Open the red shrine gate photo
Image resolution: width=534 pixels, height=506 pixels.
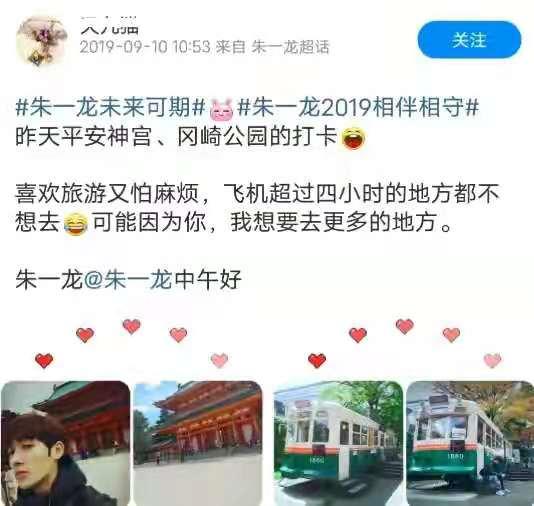[198, 443]
